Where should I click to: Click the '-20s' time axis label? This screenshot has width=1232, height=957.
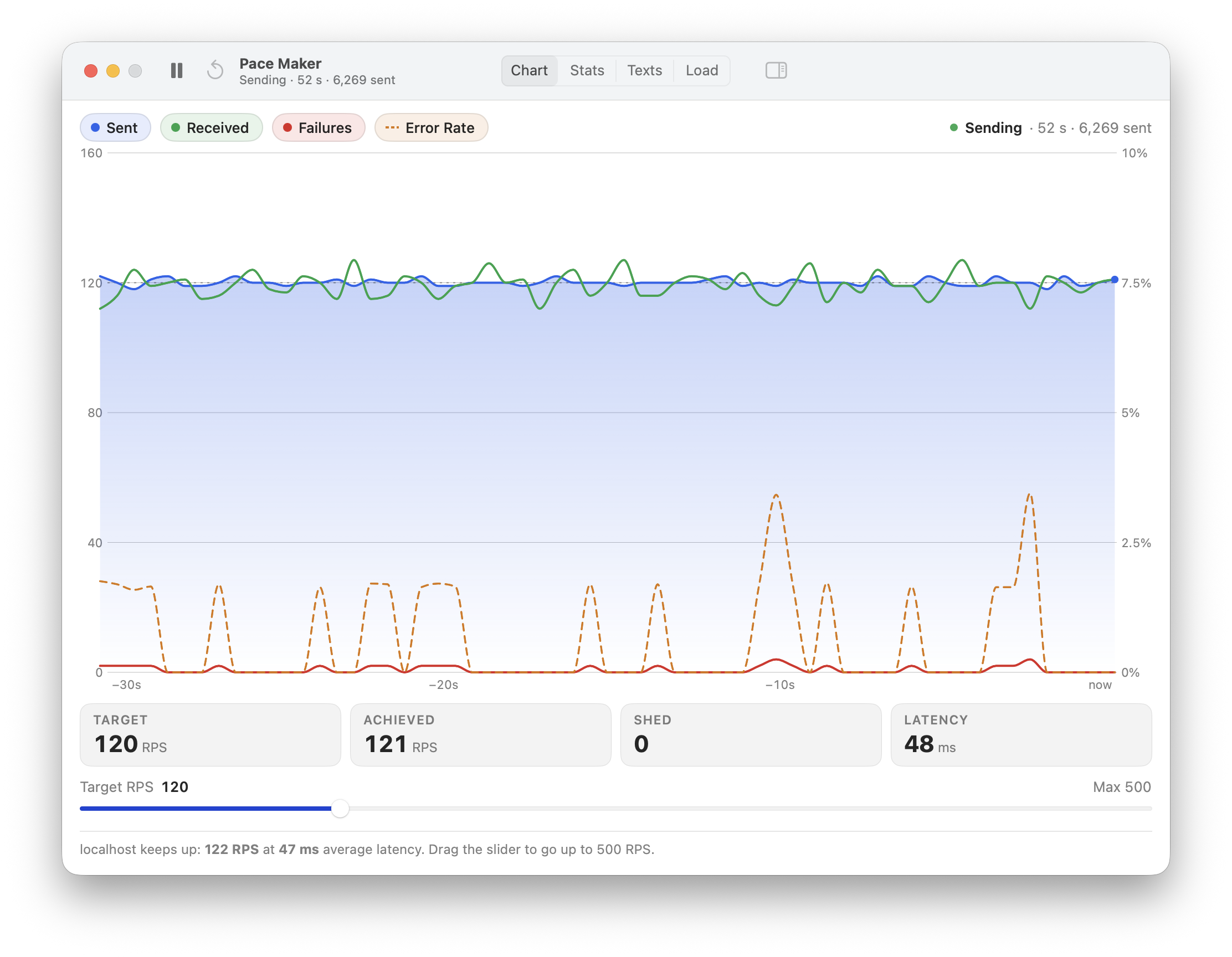coord(443,685)
